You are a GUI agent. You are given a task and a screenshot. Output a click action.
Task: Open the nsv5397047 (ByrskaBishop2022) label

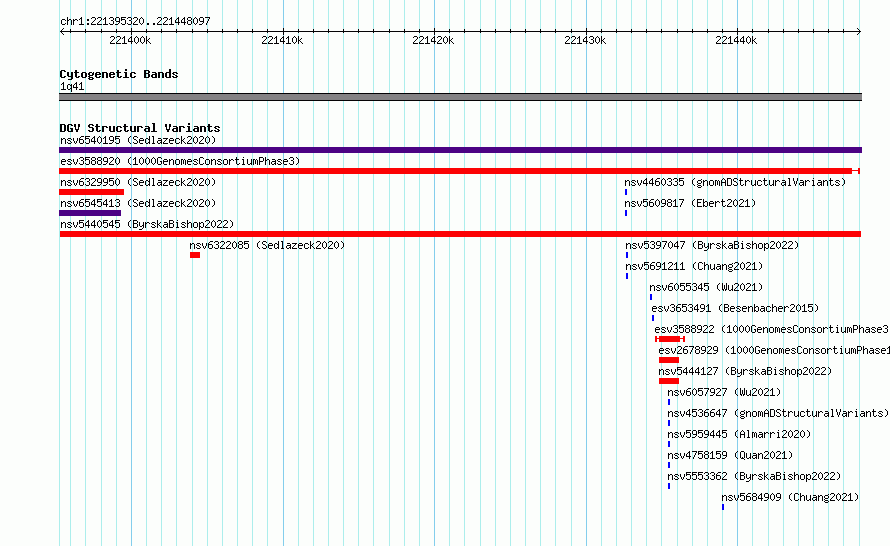[x=712, y=245]
